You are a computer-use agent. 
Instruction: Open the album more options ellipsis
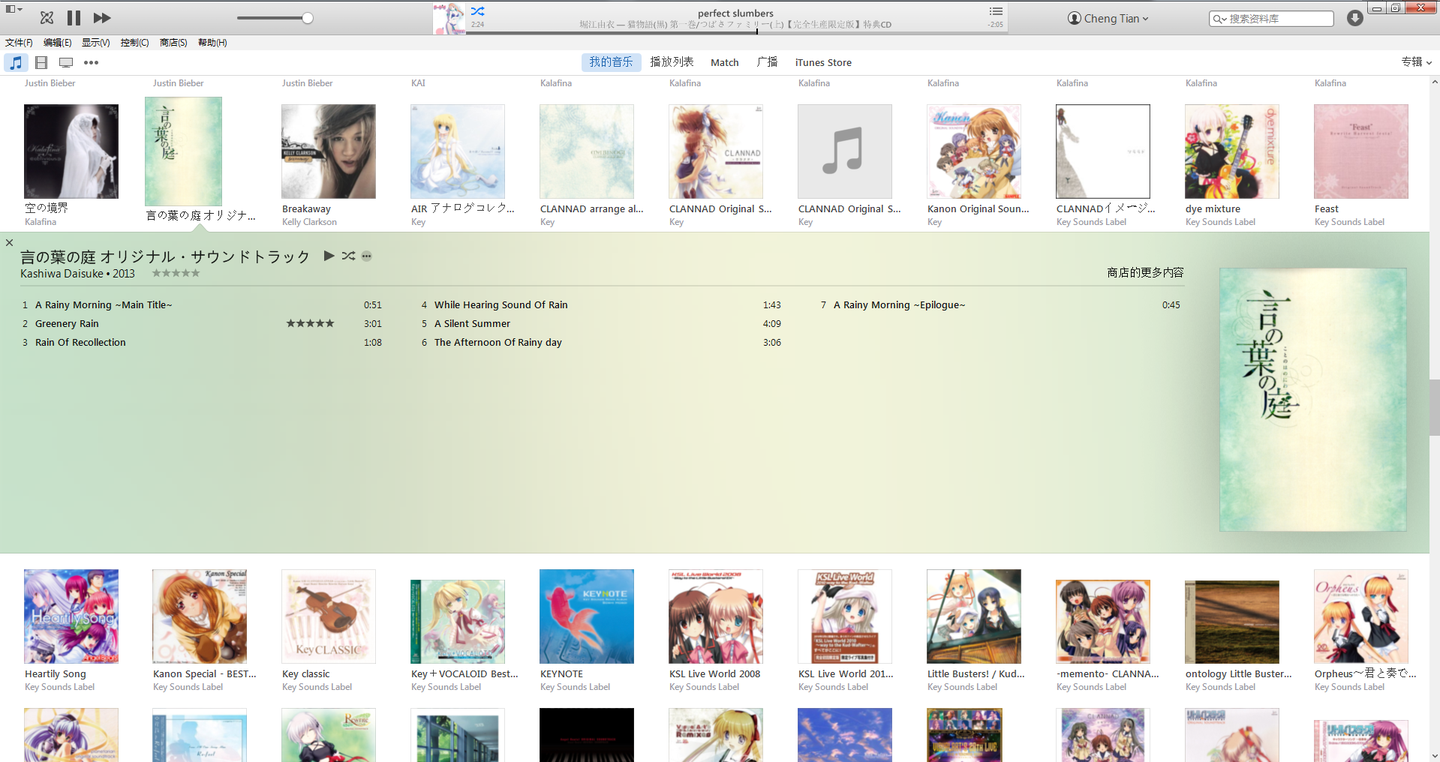tap(367, 256)
